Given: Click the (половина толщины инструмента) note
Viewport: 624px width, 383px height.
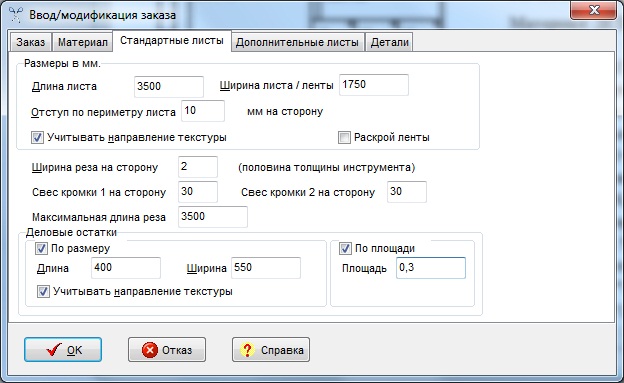Looking at the screenshot, I should click(327, 168).
